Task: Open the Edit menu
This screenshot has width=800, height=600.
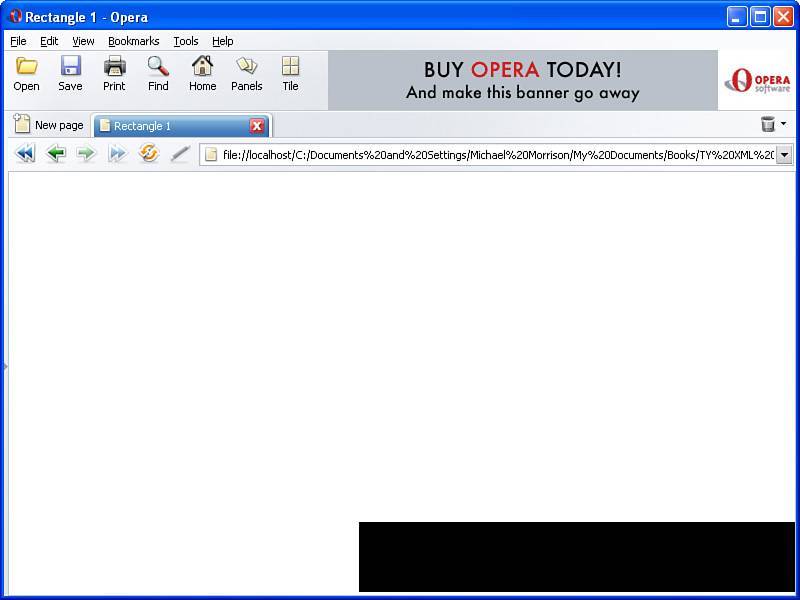Action: [x=49, y=41]
